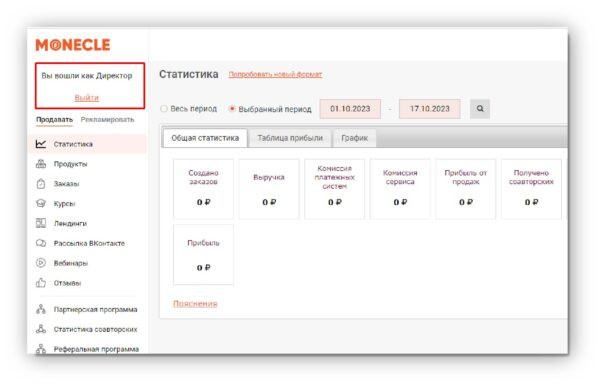Switch to Таблица прибыли tab
Screen dimensions: 600x386
pos(290,138)
